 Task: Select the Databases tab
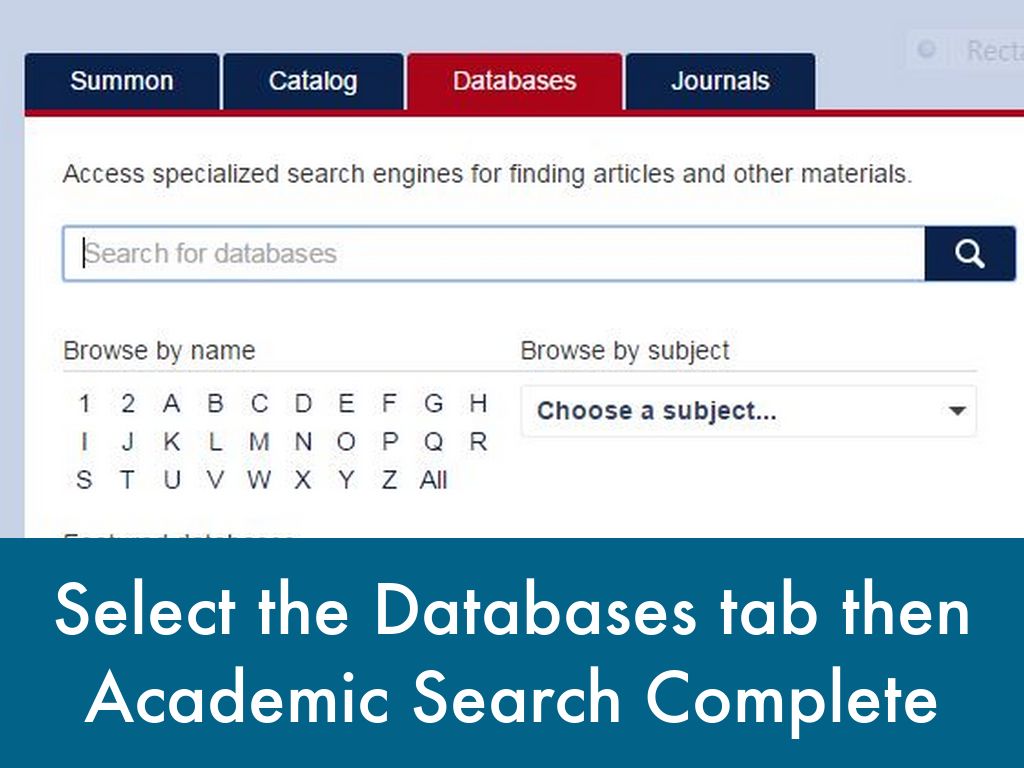(x=514, y=82)
